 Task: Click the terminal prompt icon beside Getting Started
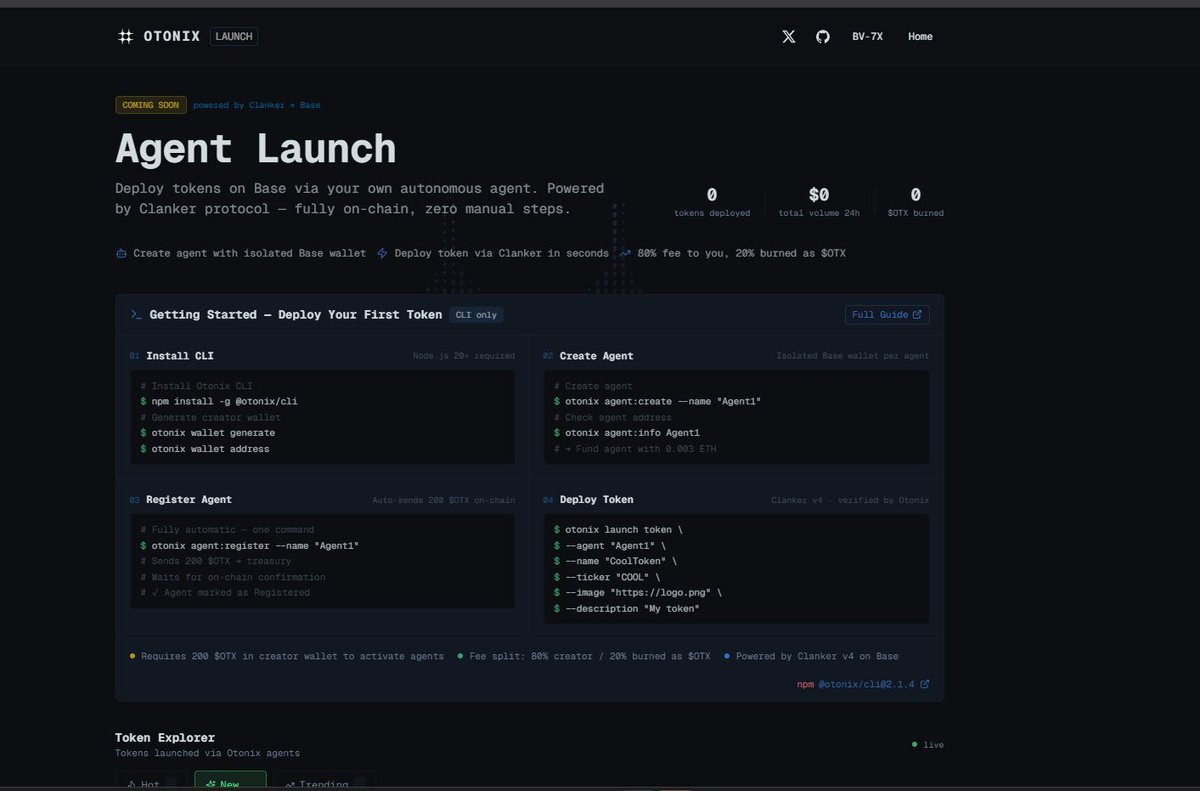(x=136, y=314)
